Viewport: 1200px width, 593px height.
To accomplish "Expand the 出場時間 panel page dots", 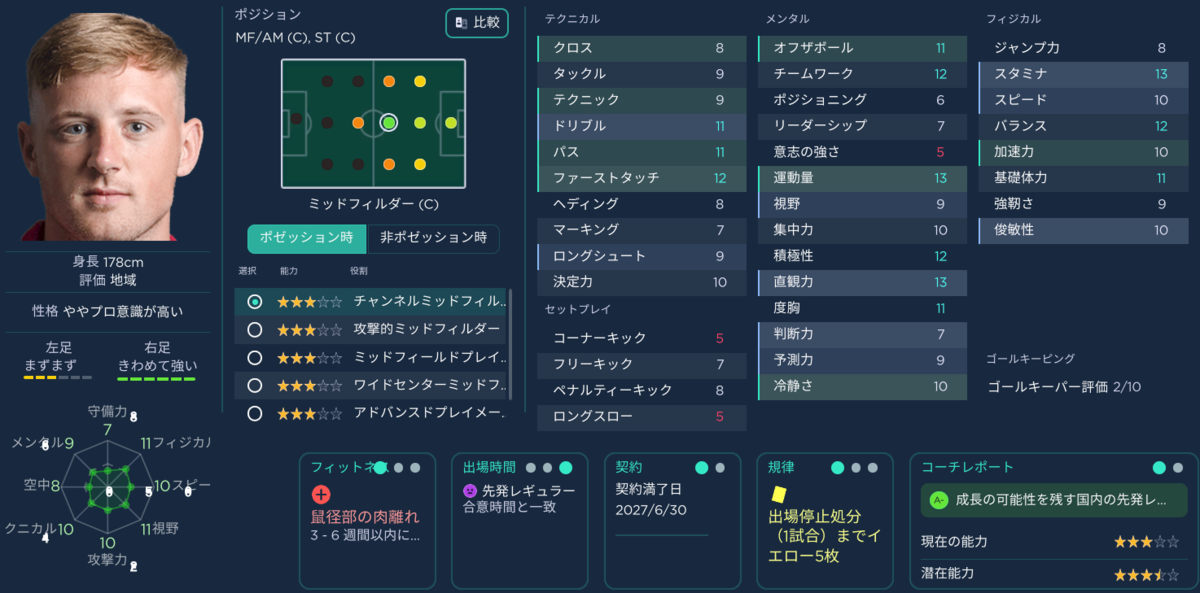I will (x=549, y=467).
